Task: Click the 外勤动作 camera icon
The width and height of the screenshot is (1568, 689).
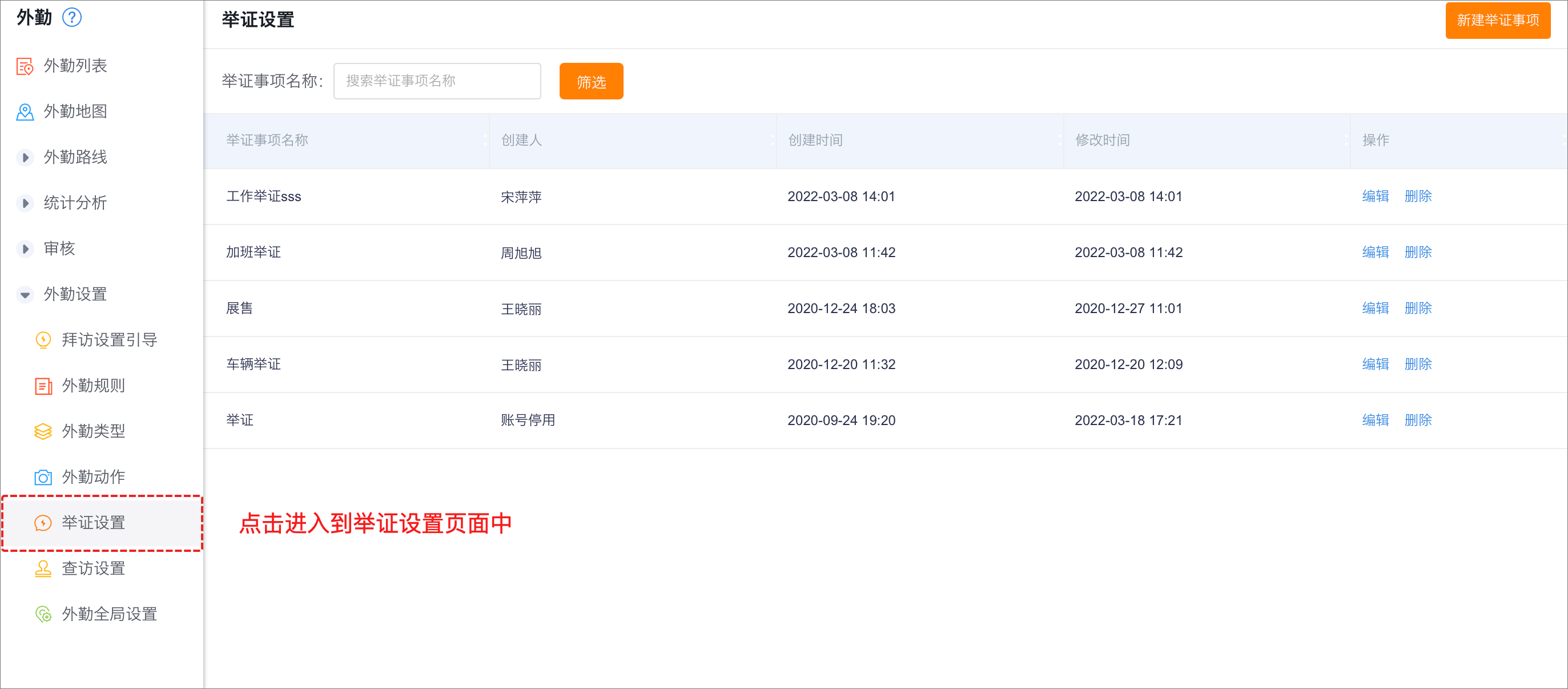Action: (x=43, y=477)
